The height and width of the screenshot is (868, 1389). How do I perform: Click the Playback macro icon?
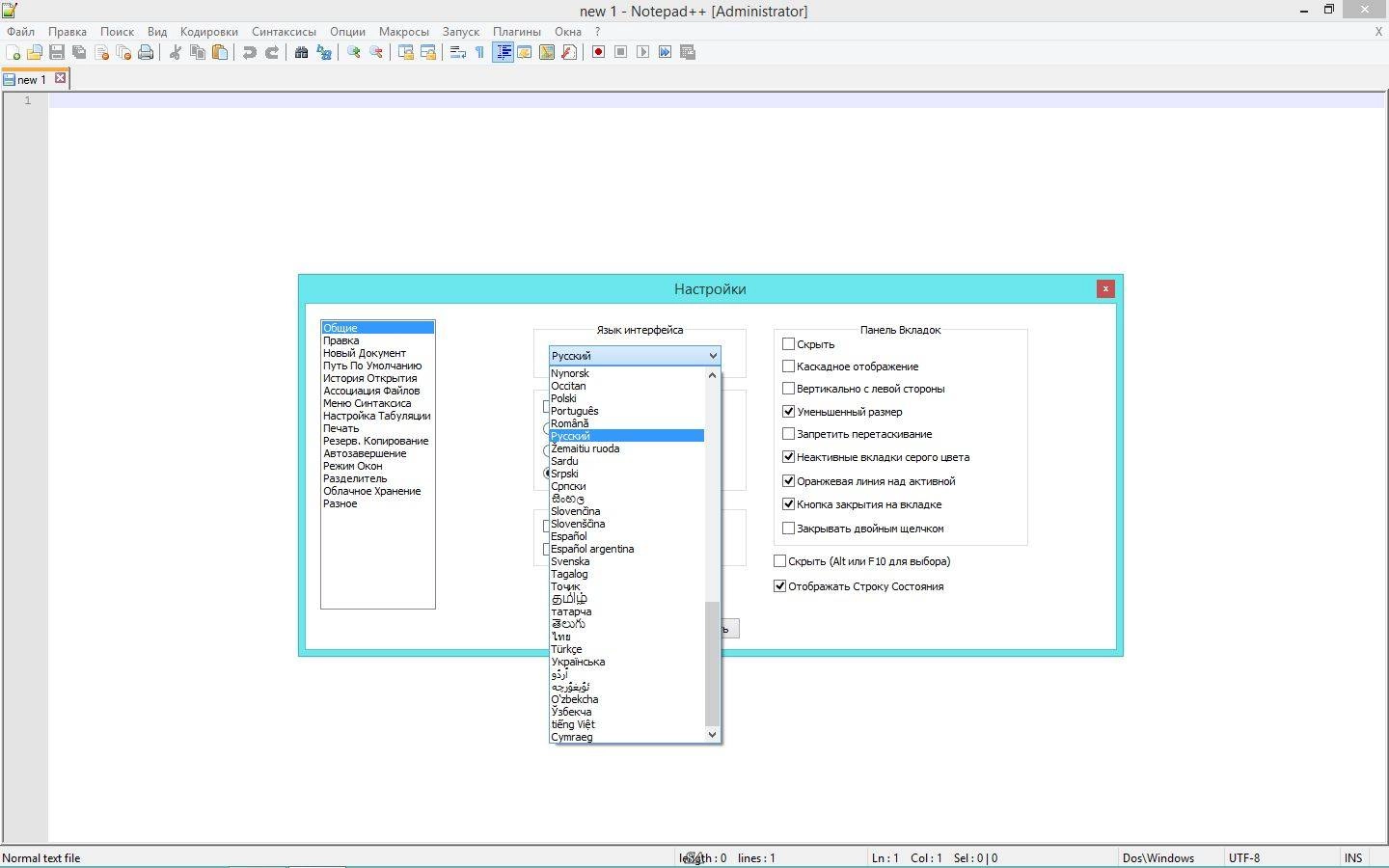[643, 52]
